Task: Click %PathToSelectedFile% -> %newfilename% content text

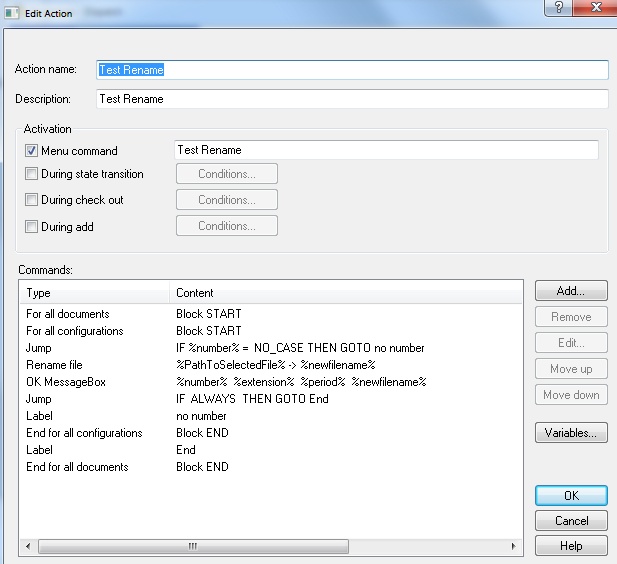Action: (x=275, y=365)
